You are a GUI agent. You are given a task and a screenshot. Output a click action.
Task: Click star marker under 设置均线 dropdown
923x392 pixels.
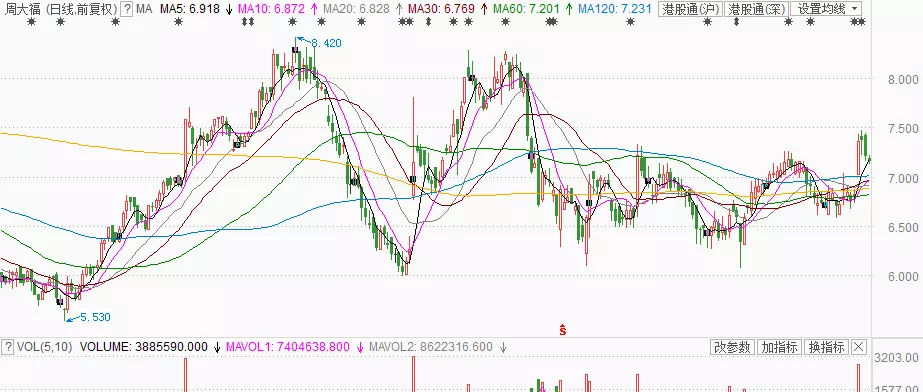pos(810,22)
